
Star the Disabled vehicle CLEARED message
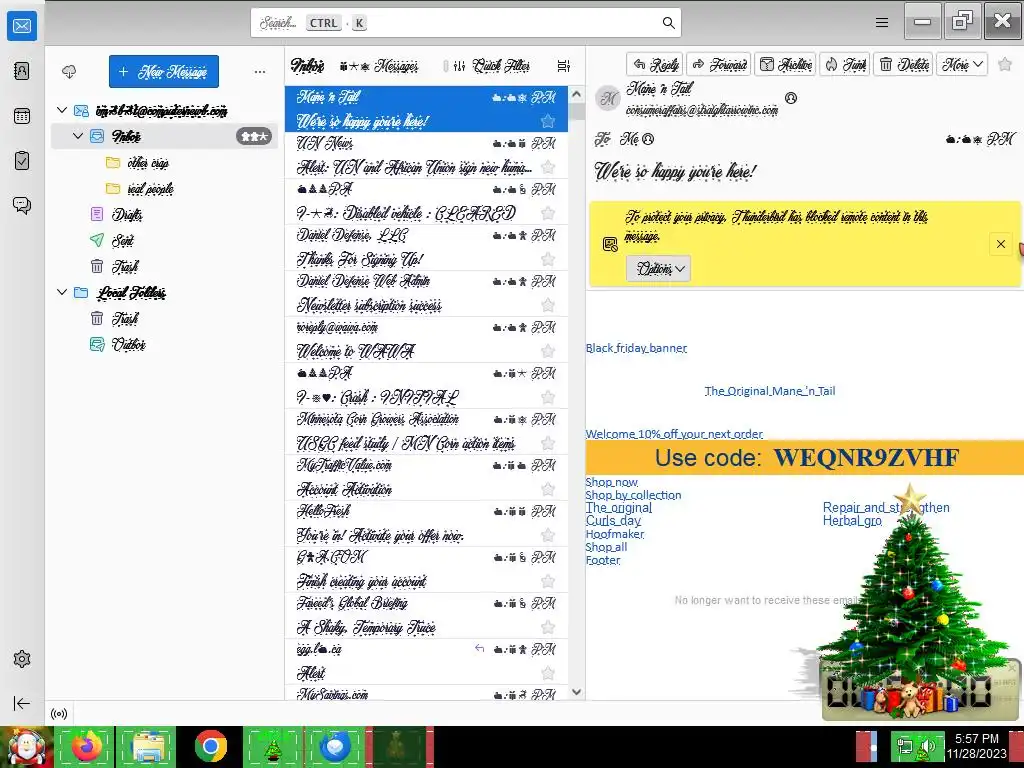[548, 214]
